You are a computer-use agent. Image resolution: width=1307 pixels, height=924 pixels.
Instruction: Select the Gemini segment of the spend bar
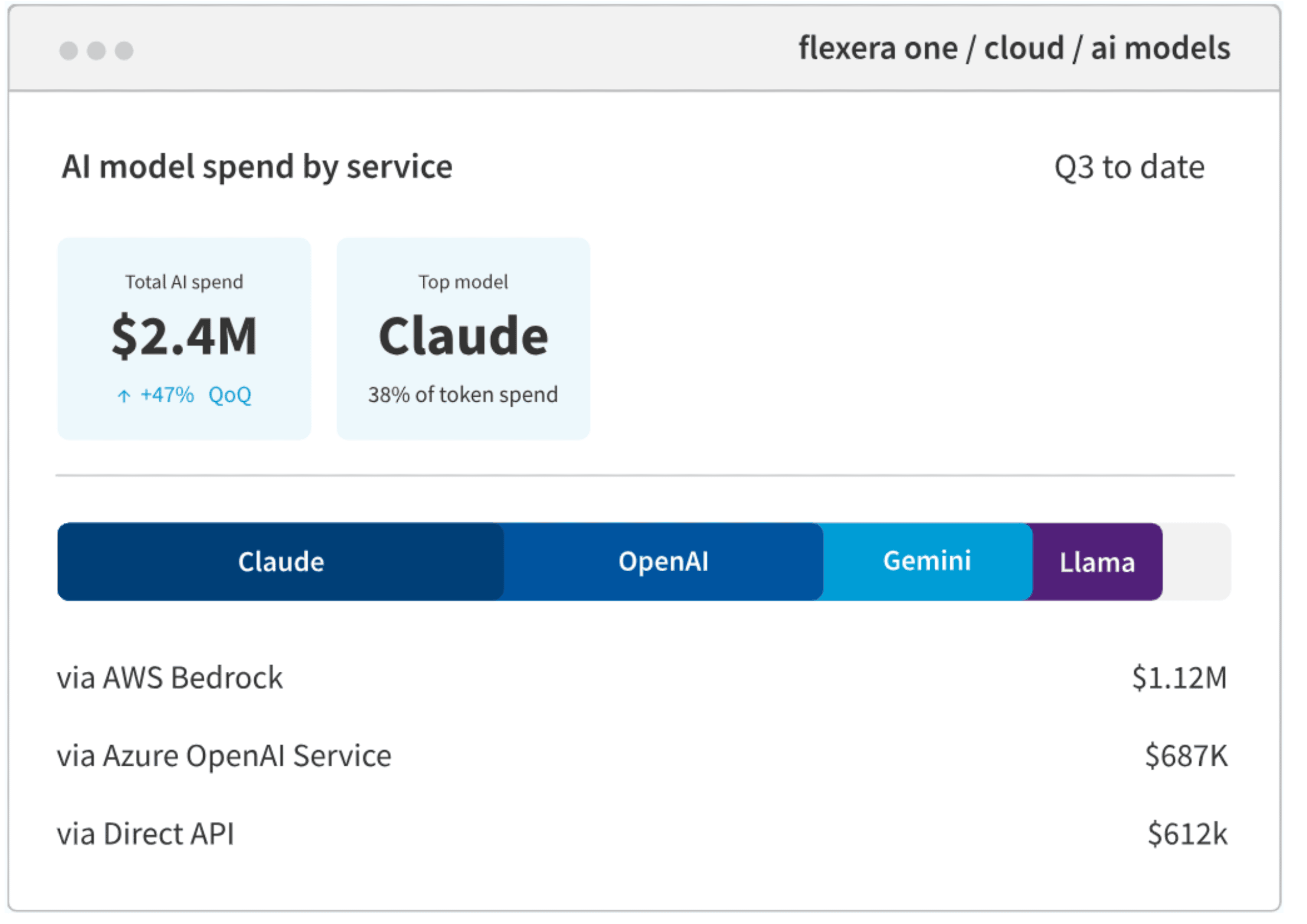927,562
